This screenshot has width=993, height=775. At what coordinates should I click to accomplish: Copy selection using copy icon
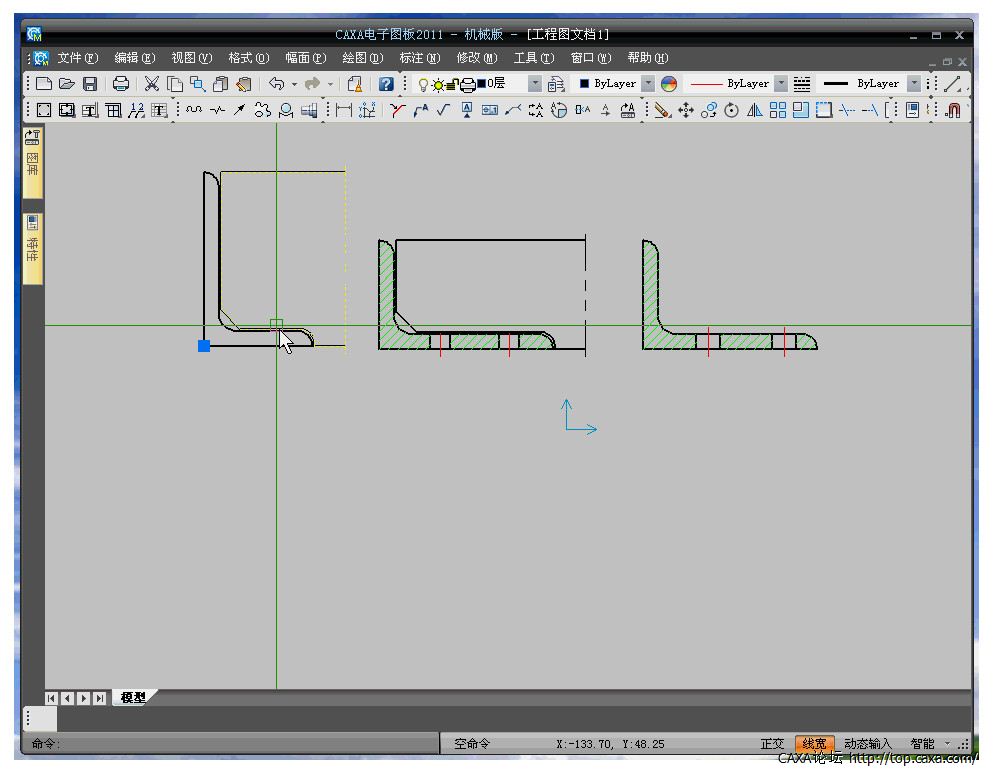pos(175,84)
